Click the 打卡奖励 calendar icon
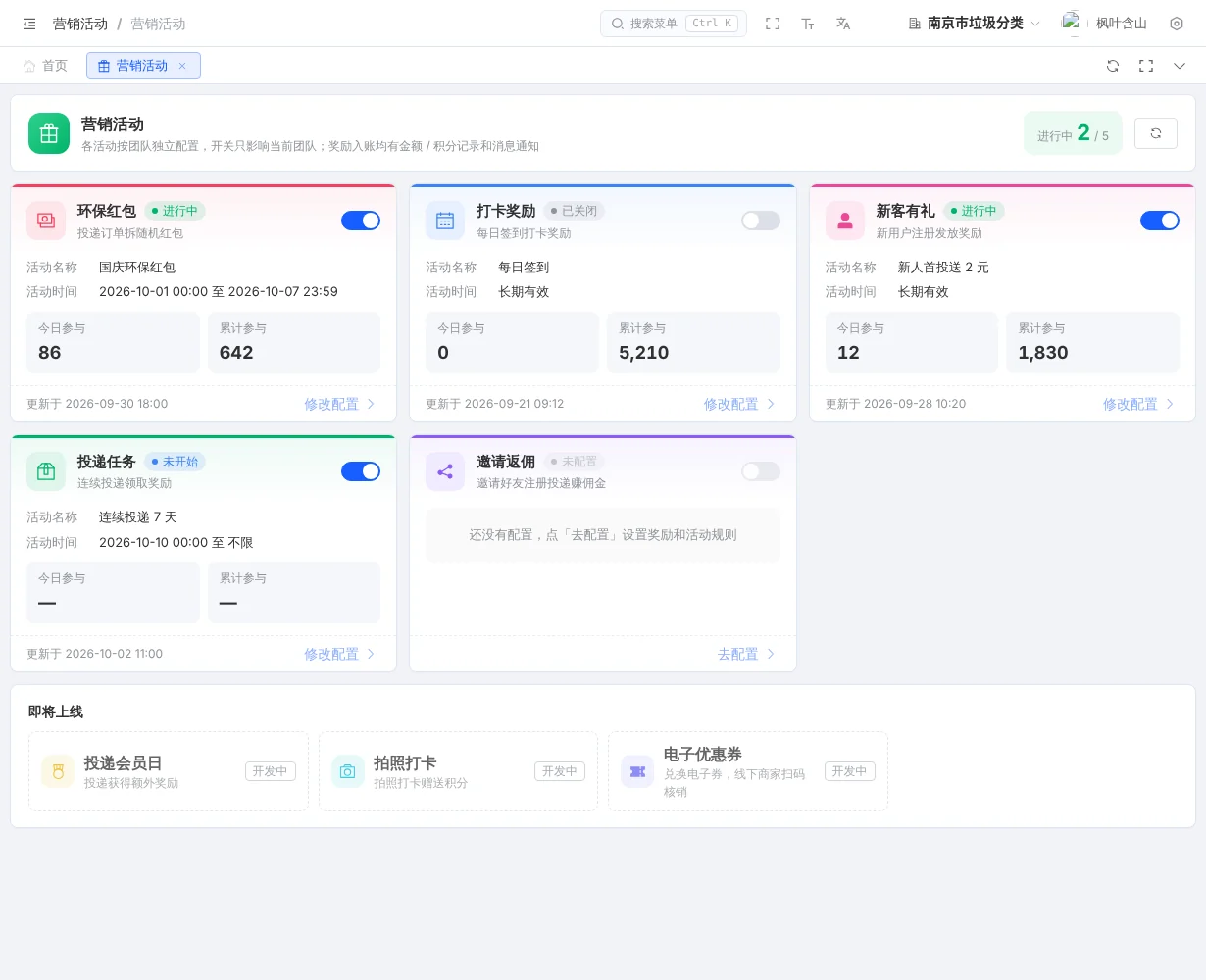This screenshot has height=980, width=1206. [445, 220]
